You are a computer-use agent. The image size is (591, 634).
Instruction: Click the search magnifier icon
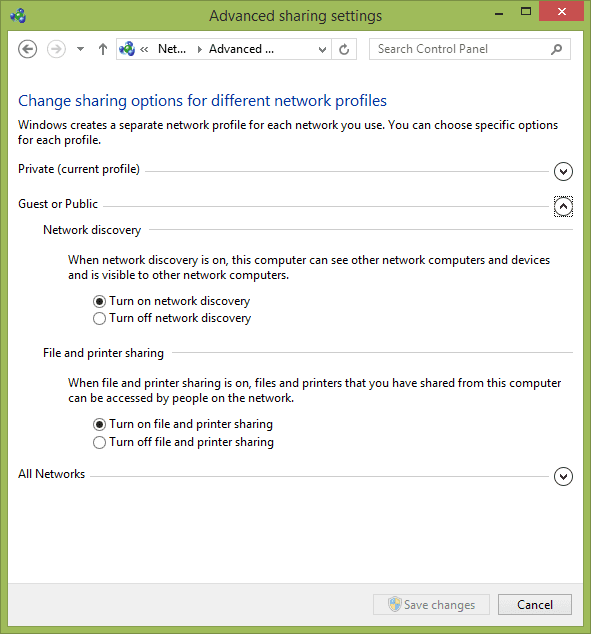click(x=556, y=49)
